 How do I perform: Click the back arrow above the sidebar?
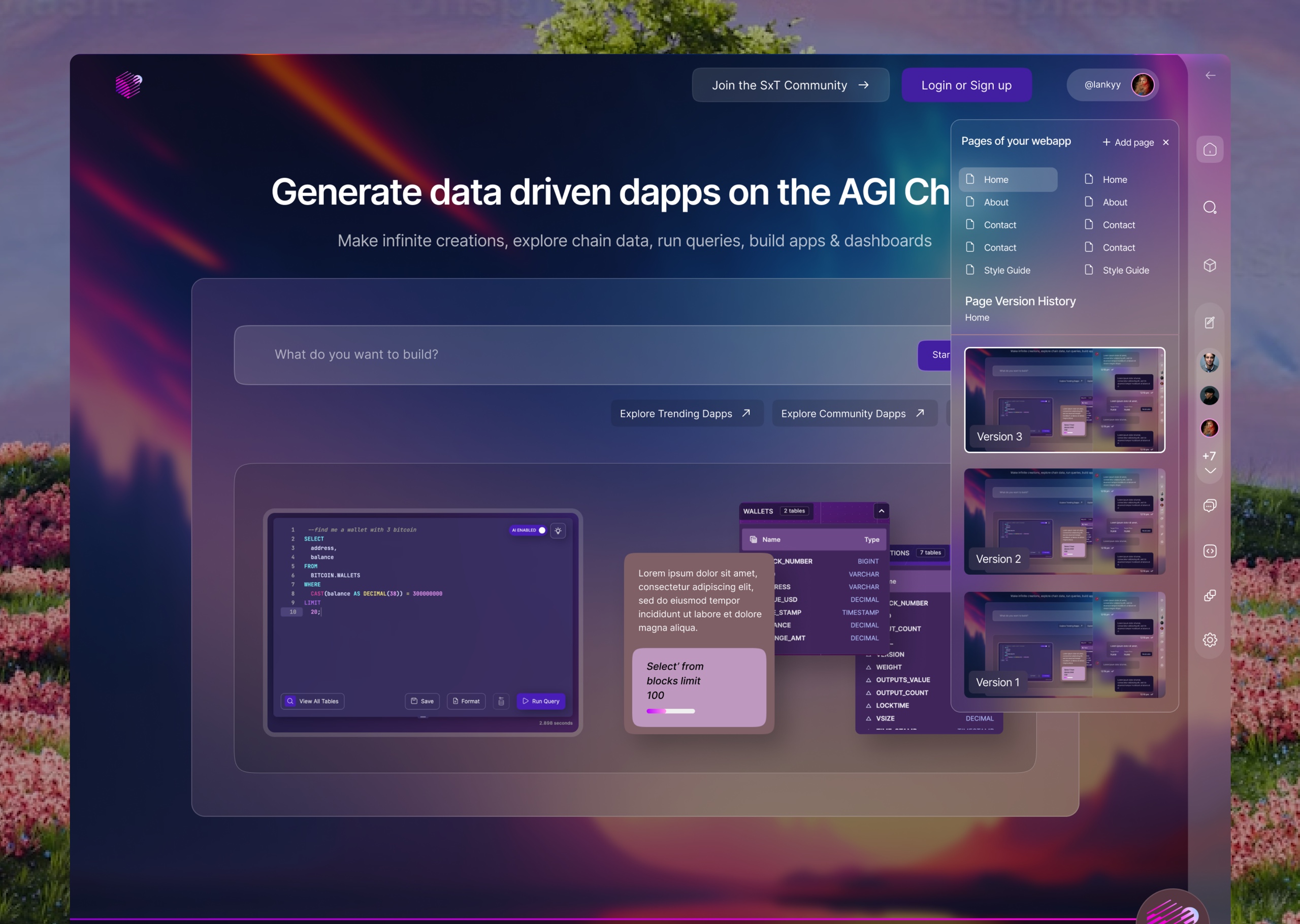pyautogui.click(x=1210, y=75)
